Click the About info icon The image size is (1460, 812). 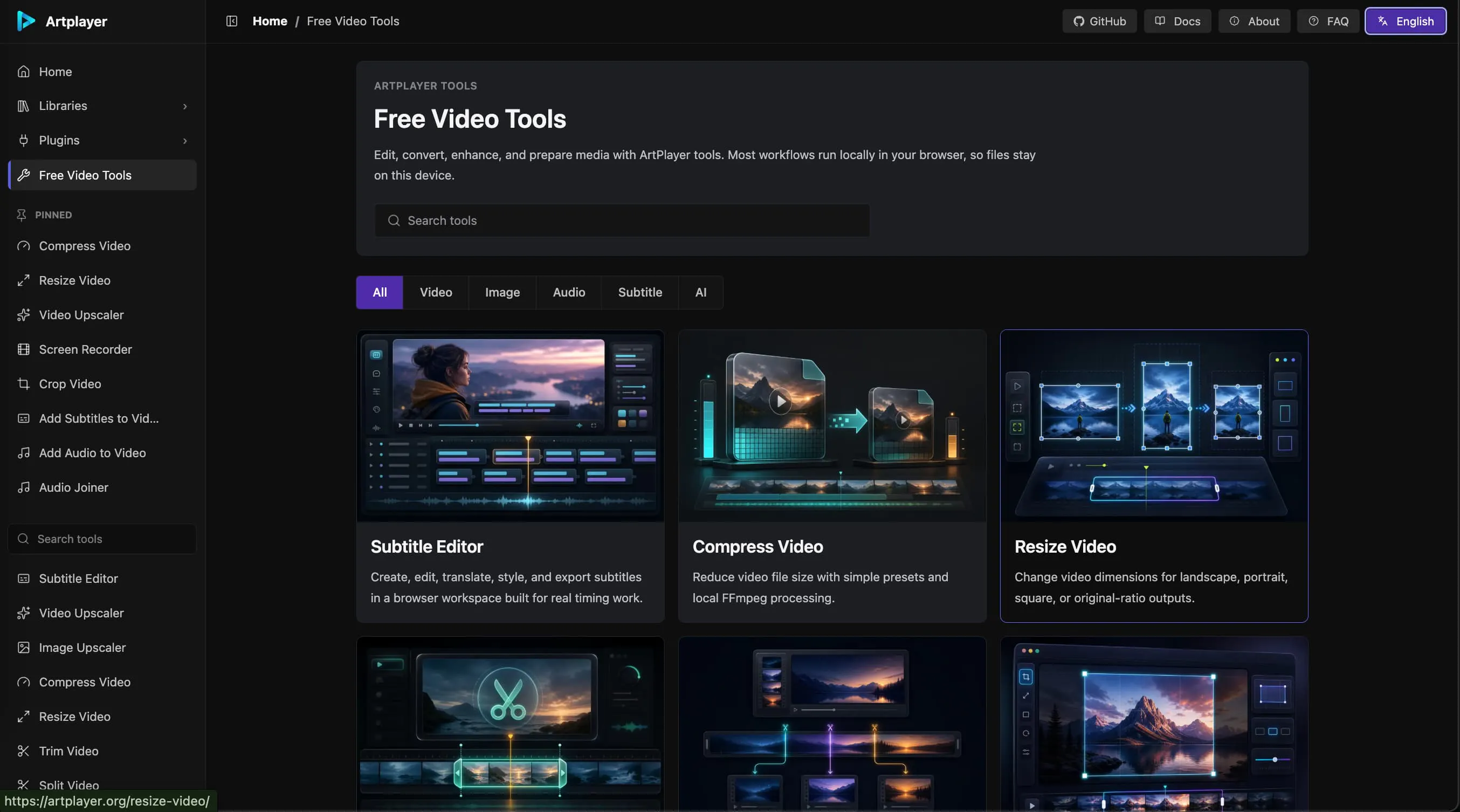tap(1234, 21)
